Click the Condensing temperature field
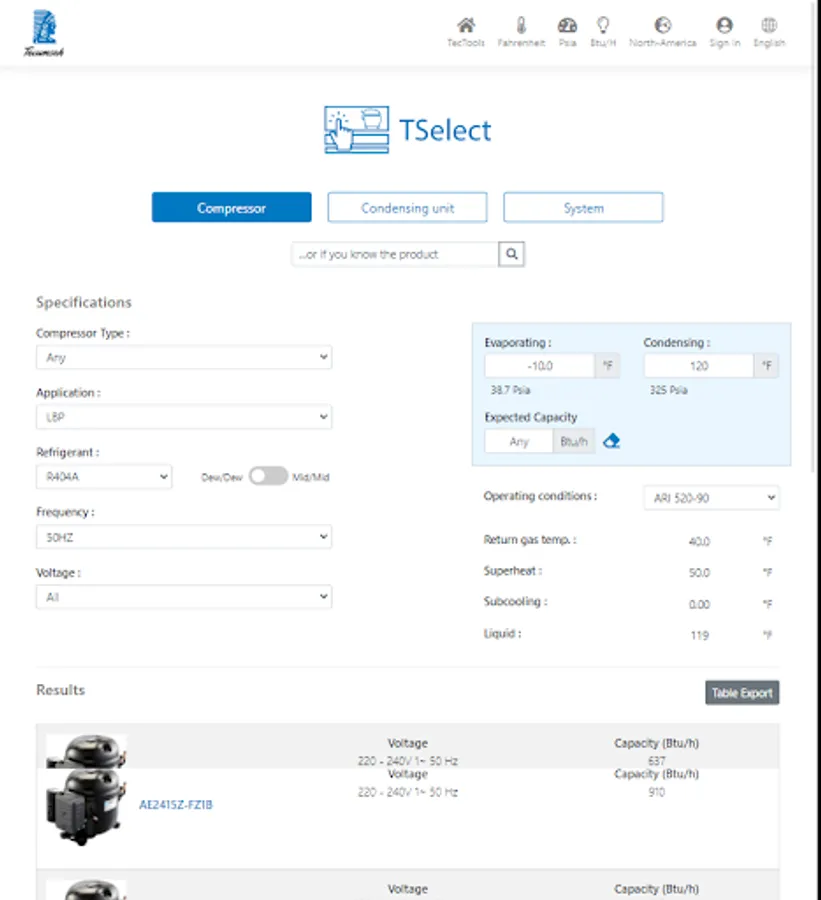821x900 pixels. tap(698, 366)
